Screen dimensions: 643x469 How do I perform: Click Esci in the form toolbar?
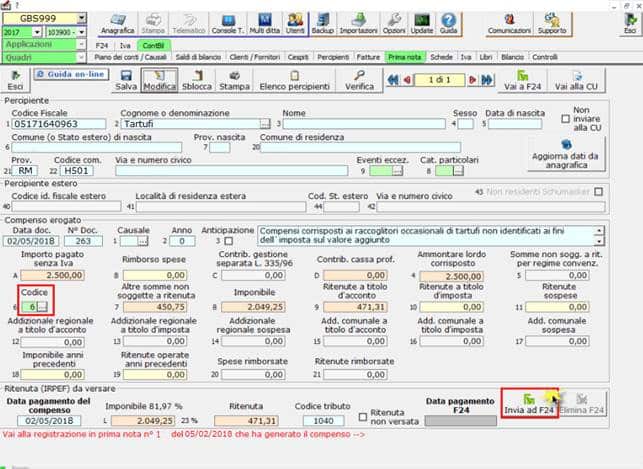[x=15, y=80]
